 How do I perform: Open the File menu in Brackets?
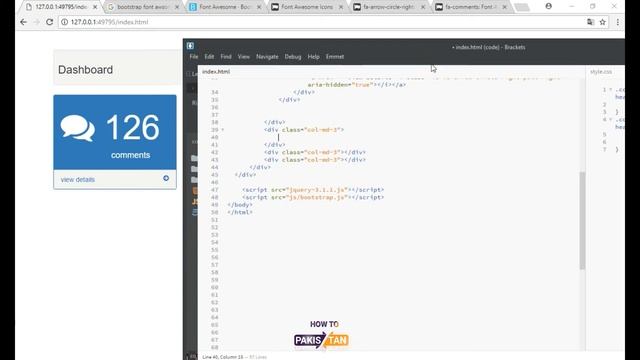(x=193, y=57)
